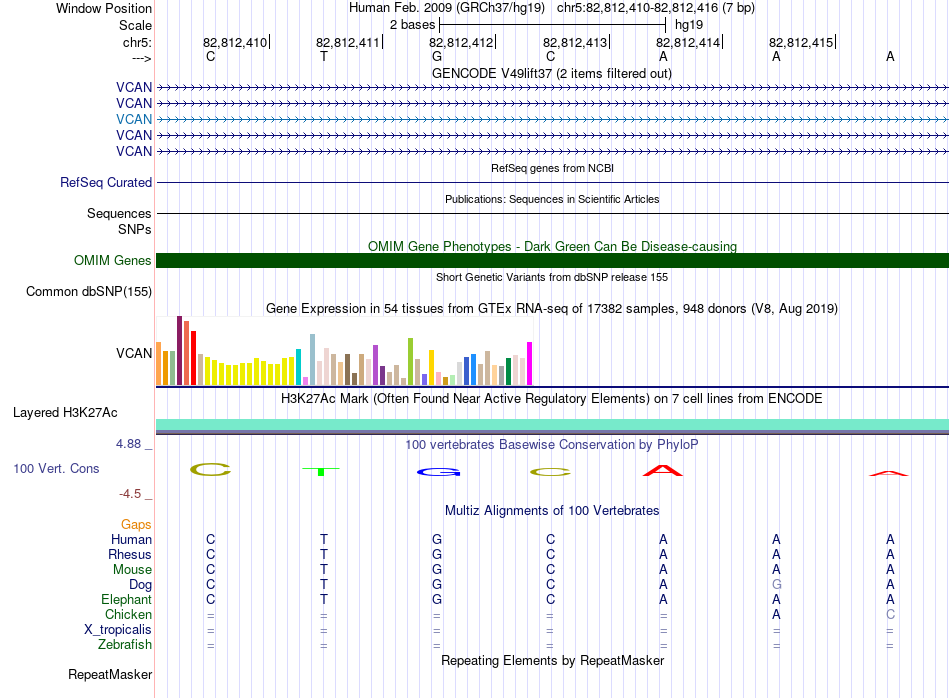Open the H3K27Ac Mark track title
This screenshot has height=698, width=950.
click(552, 398)
